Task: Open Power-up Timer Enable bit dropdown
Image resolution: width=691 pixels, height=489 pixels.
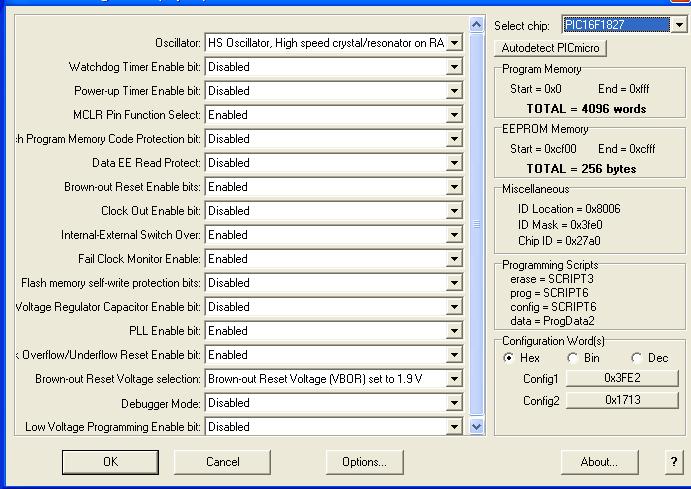Action: (x=334, y=91)
